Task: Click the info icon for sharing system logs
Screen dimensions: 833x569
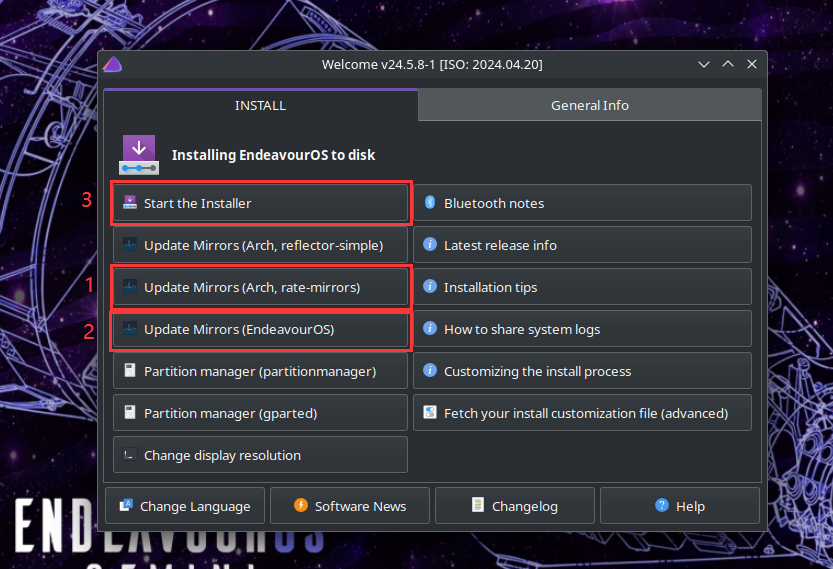Action: 430,328
